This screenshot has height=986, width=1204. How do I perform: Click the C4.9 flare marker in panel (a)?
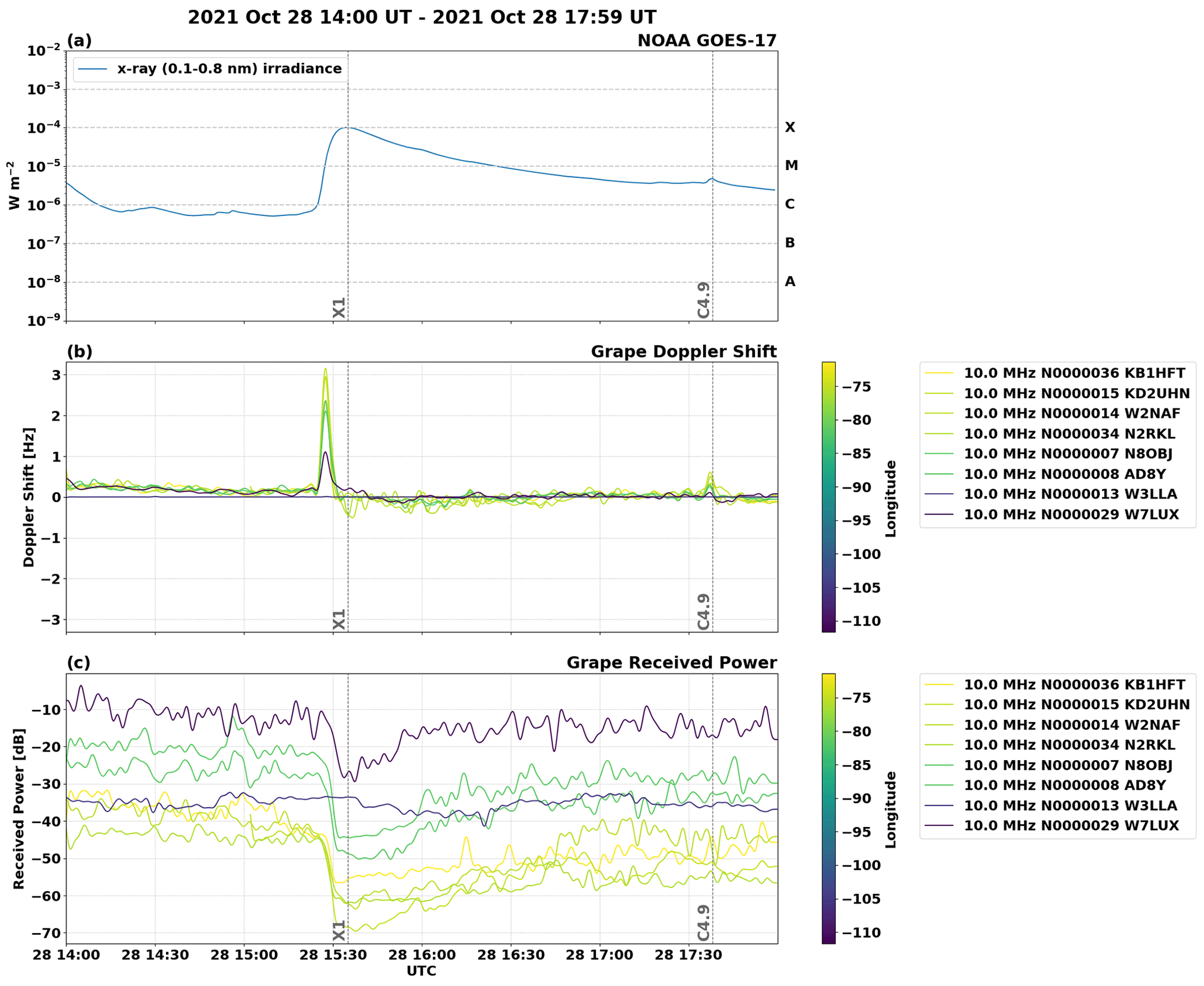point(703,300)
